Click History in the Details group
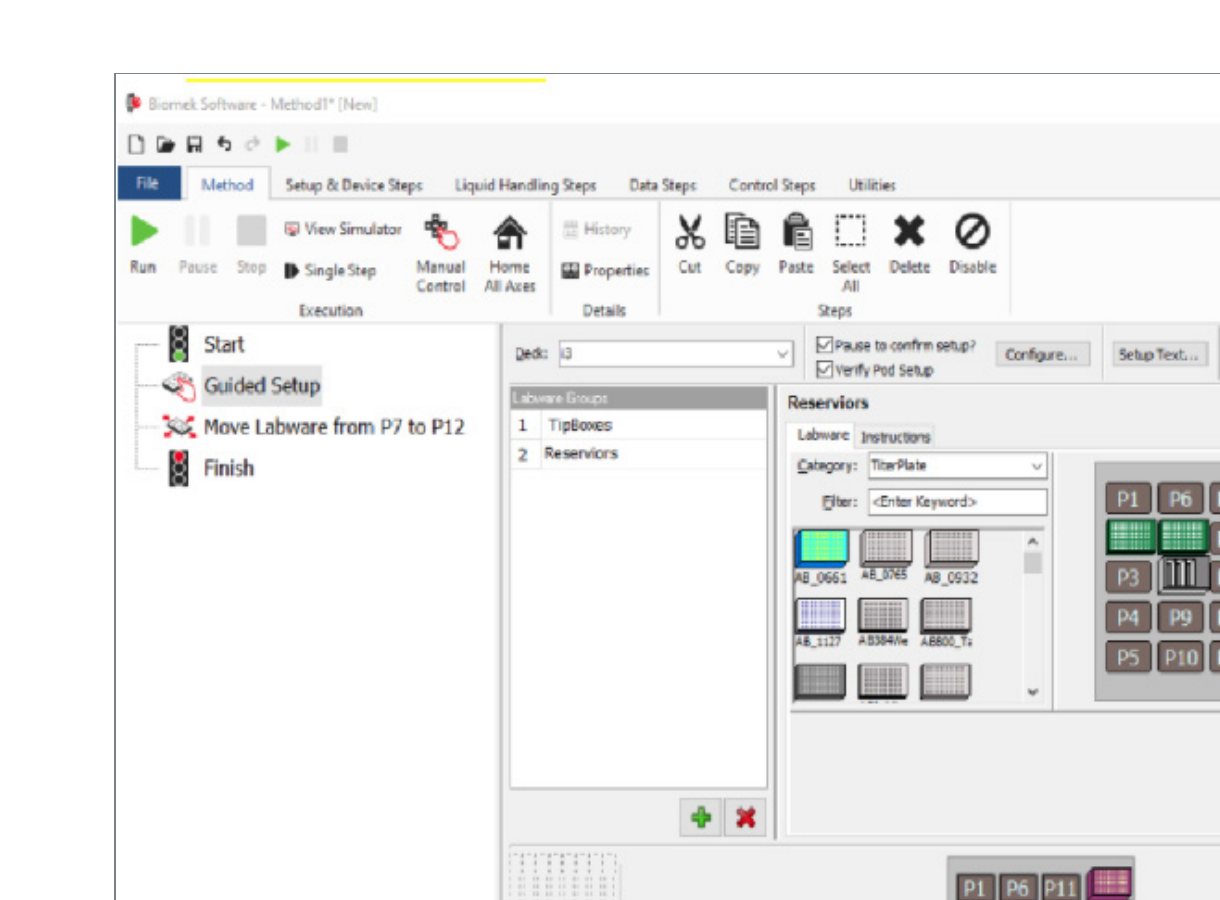The height and width of the screenshot is (900, 1220). [597, 229]
